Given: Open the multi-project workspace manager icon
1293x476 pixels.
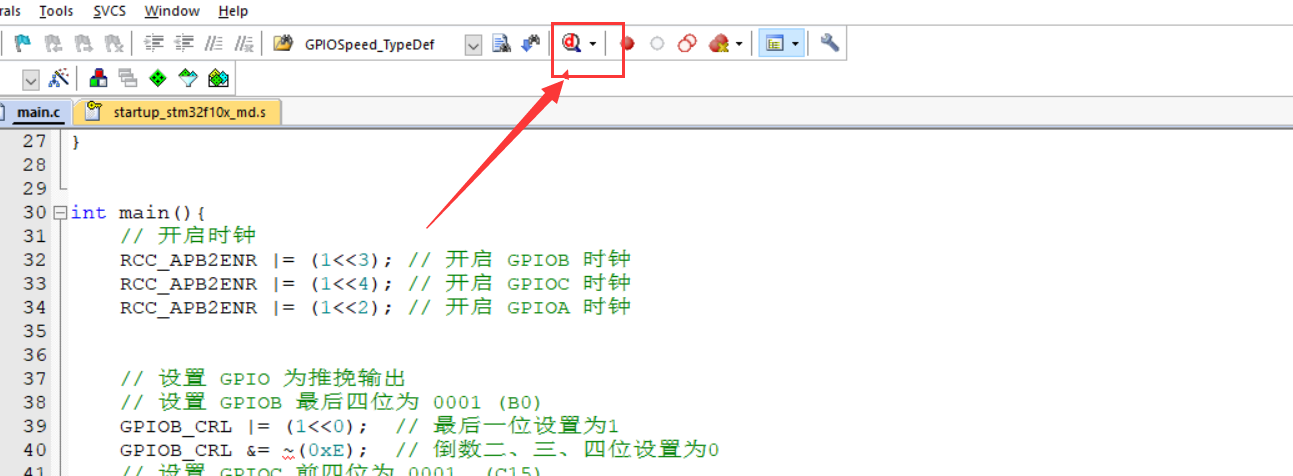Looking at the screenshot, I should pyautogui.click(x=128, y=78).
